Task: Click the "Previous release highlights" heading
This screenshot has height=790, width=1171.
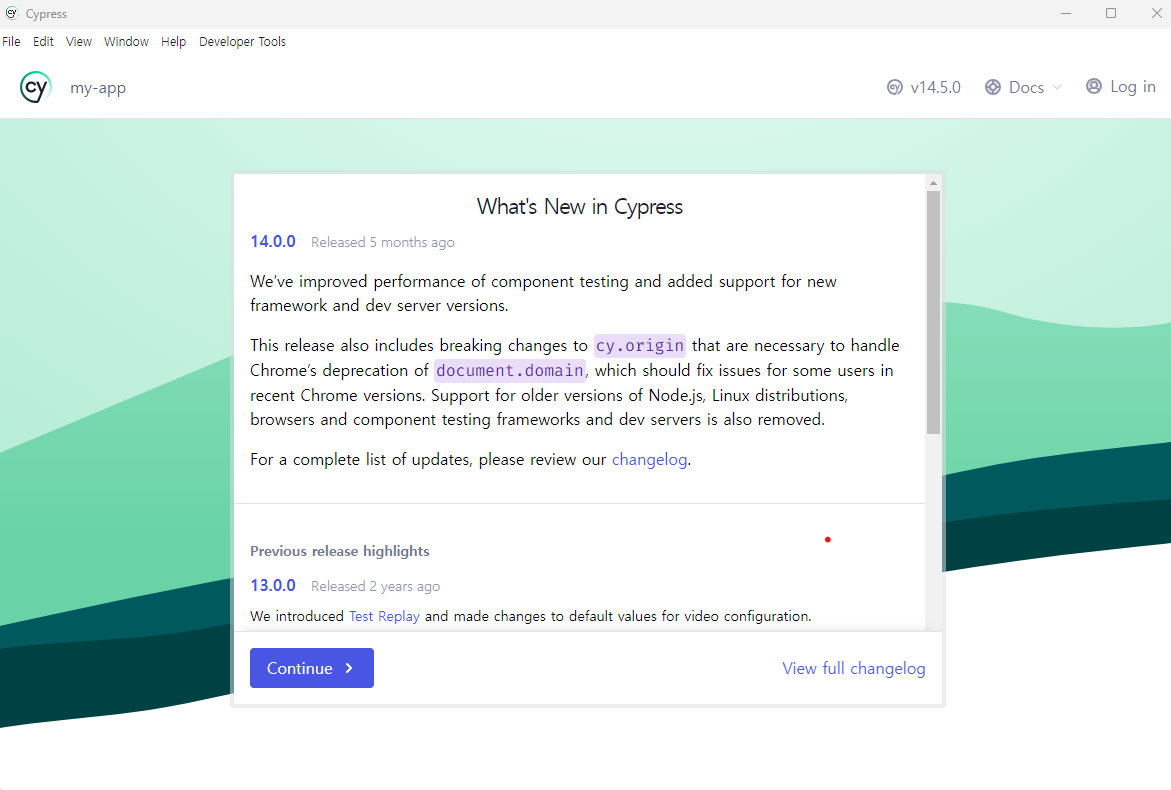Action: pyautogui.click(x=340, y=551)
